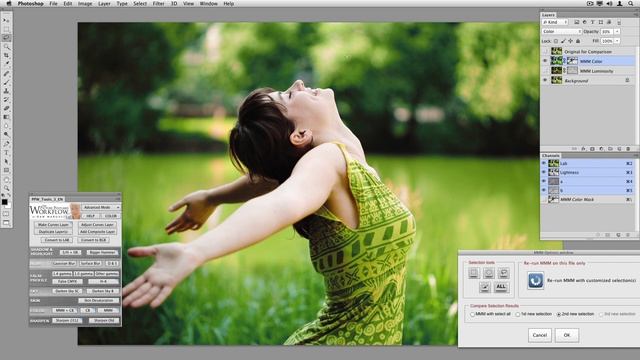The image size is (640, 360).
Task: Click the type layer filter icon
Action: click(593, 22)
